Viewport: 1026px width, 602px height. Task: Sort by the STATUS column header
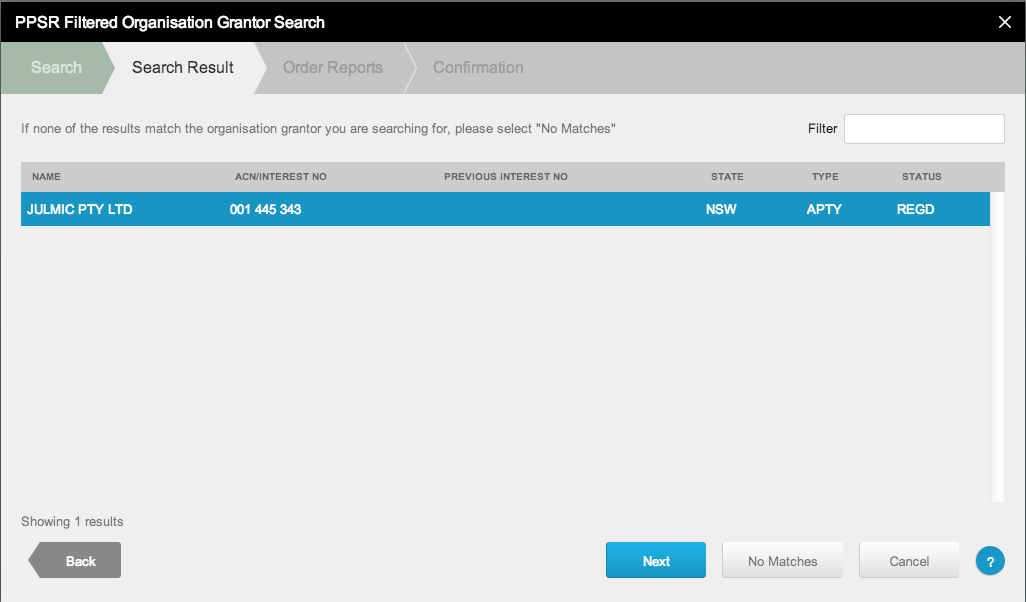[x=921, y=177]
